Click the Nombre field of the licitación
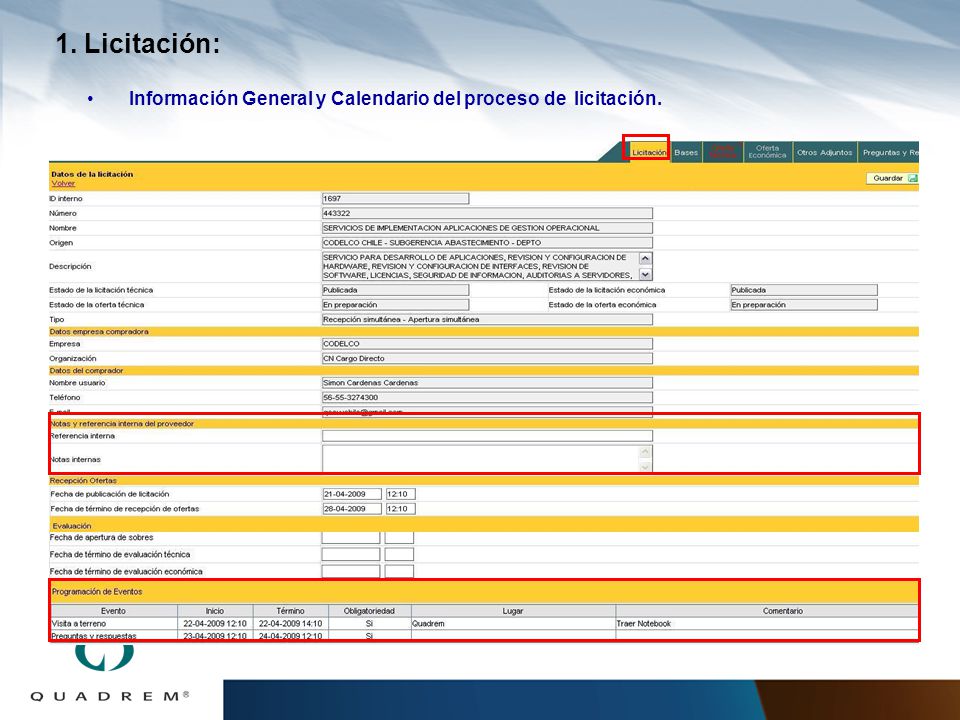 pos(487,228)
